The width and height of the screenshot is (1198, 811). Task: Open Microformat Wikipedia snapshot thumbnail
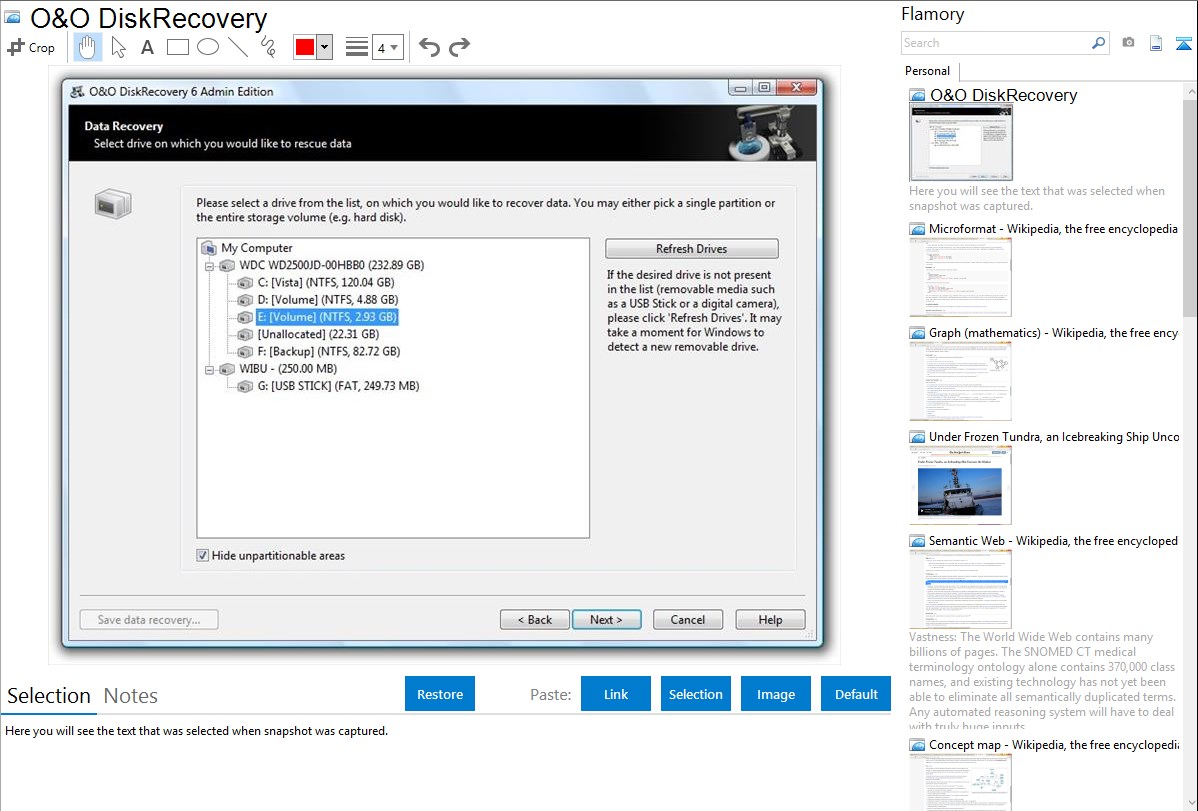click(x=960, y=277)
